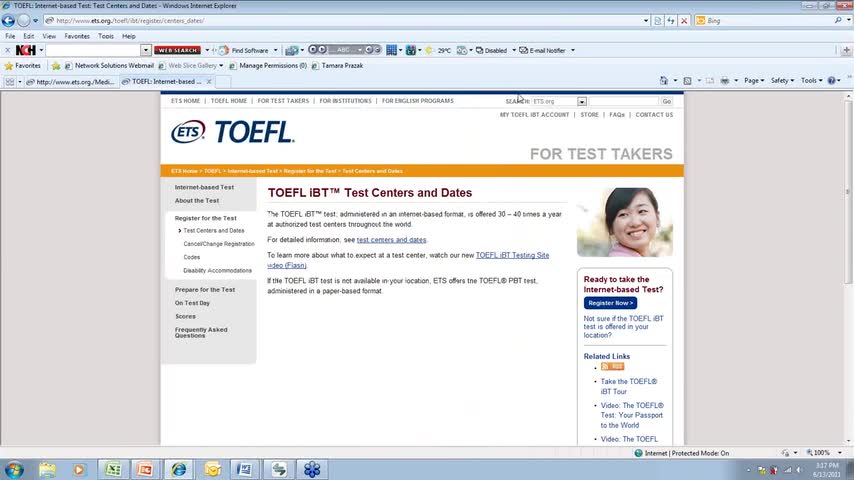Click the Feeds icon in command bar

coord(687,81)
